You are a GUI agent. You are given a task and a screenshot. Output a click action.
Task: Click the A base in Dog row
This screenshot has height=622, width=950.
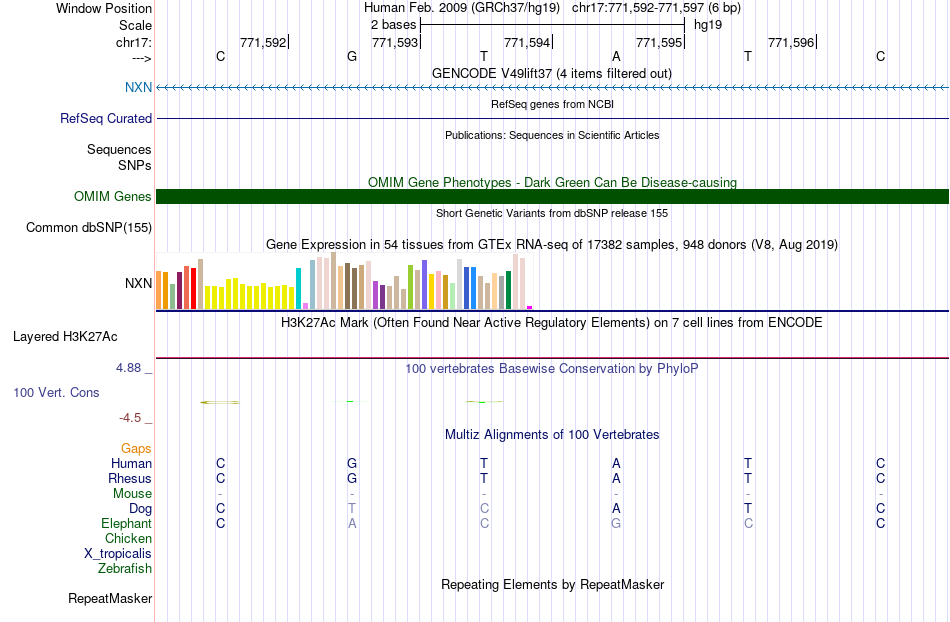[616, 509]
